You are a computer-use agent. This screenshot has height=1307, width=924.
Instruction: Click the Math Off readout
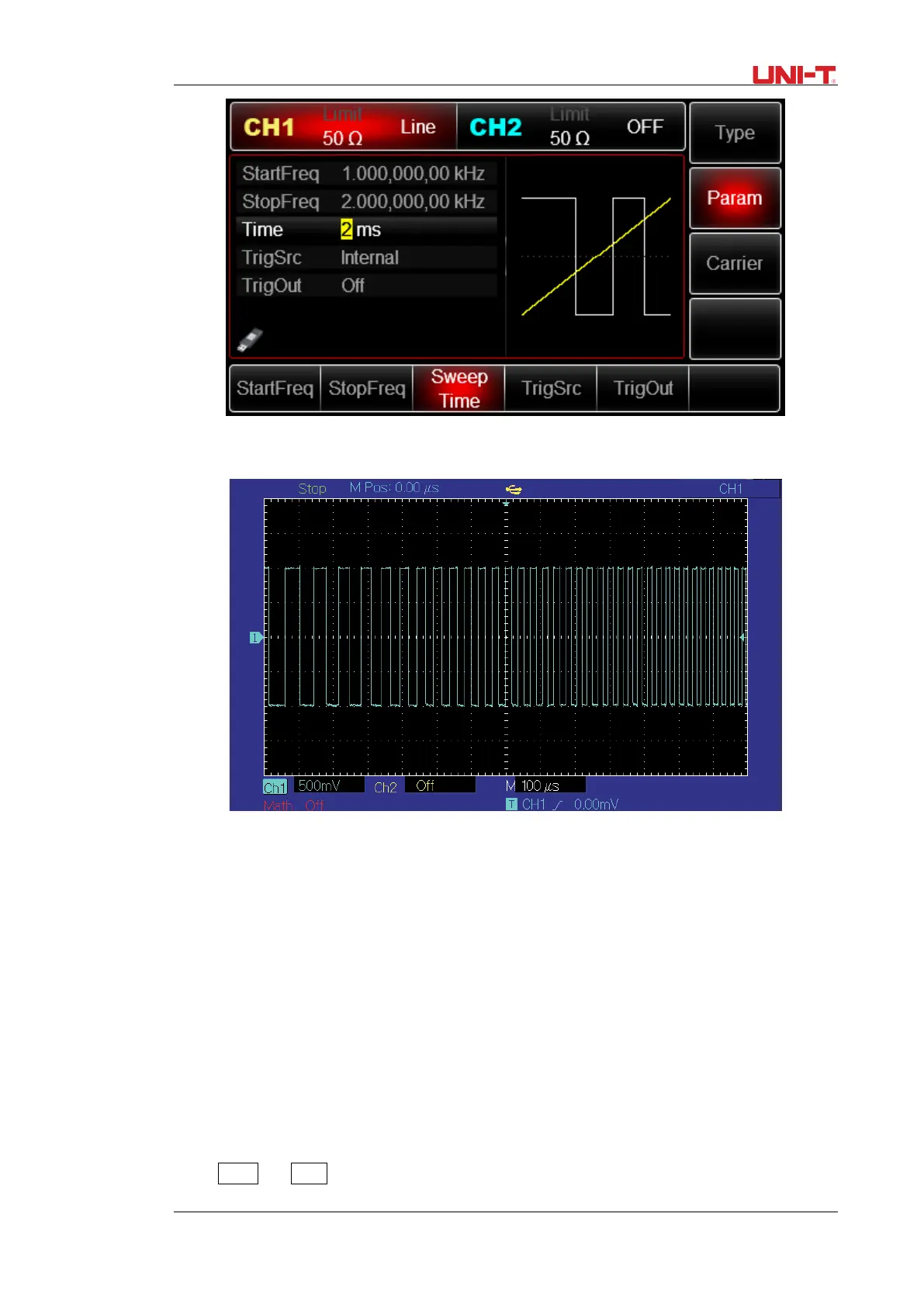coord(294,805)
